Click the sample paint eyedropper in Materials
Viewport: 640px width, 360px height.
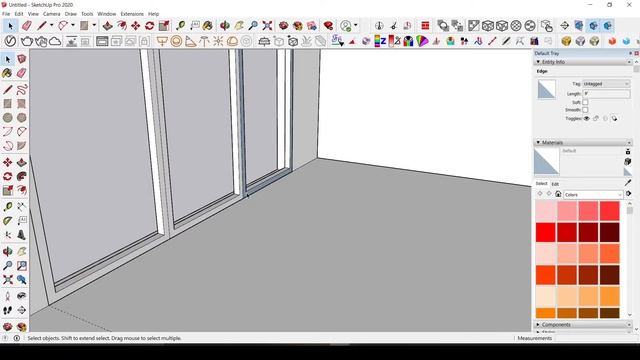(x=628, y=182)
